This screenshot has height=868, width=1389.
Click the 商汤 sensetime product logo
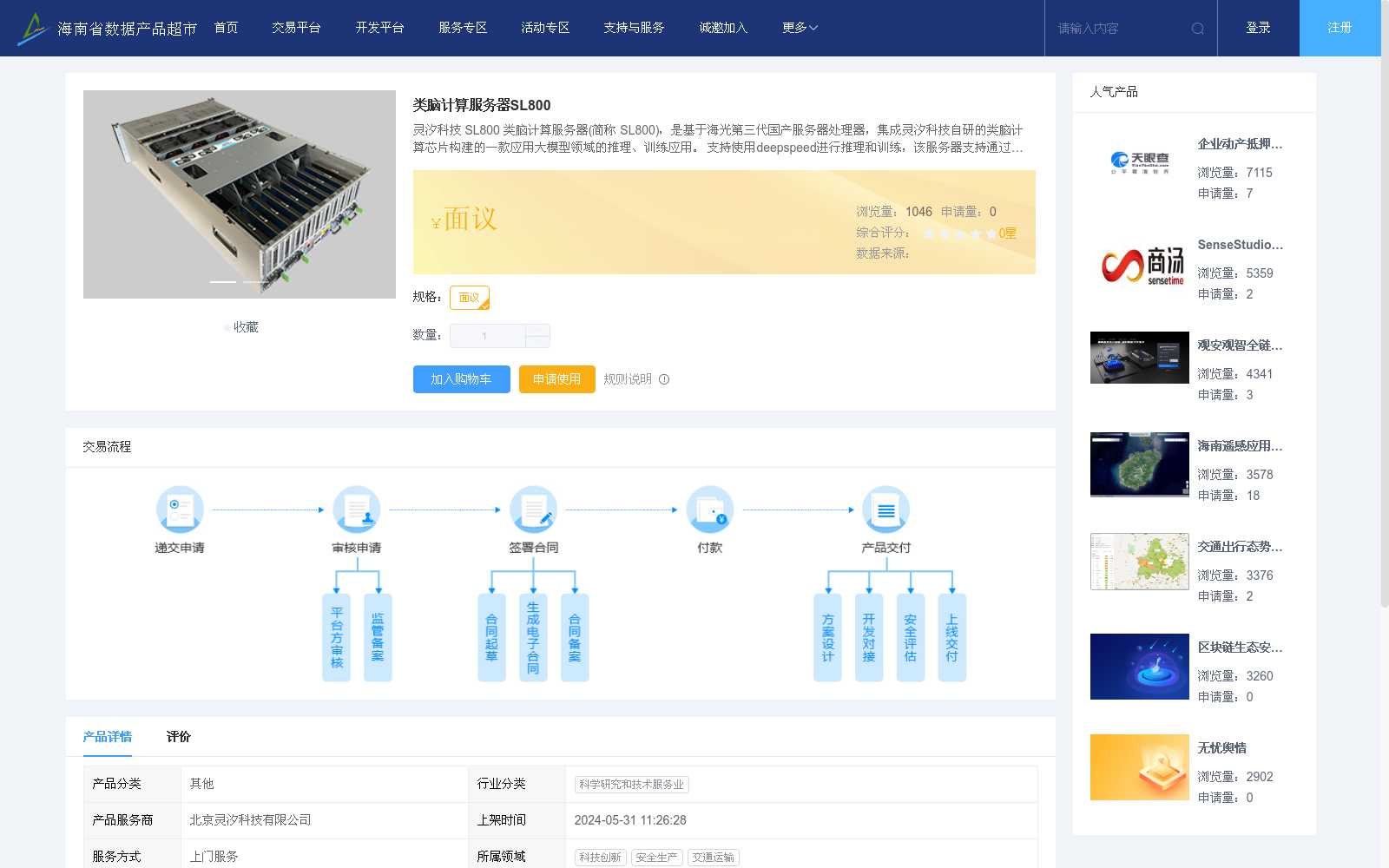(x=1140, y=264)
